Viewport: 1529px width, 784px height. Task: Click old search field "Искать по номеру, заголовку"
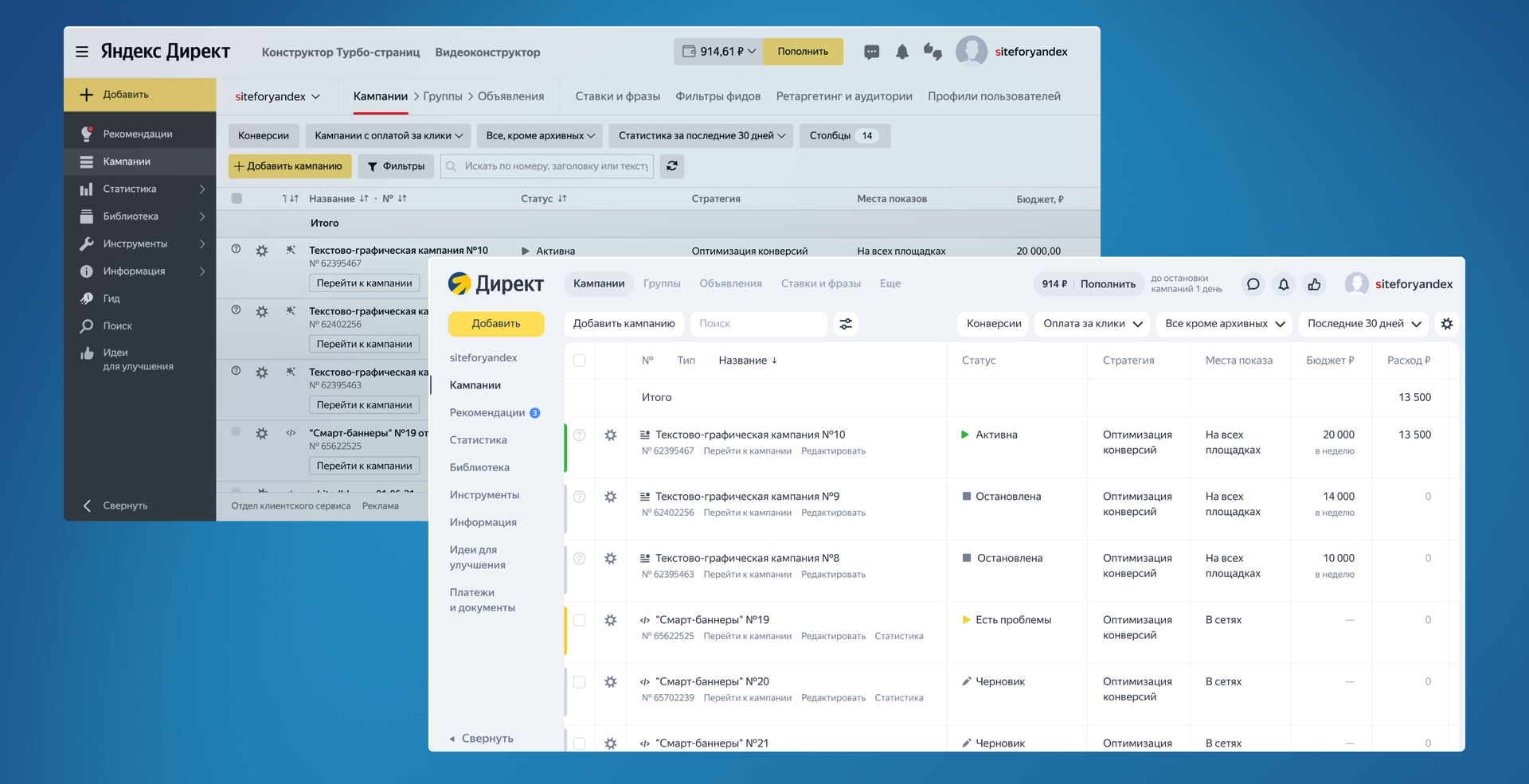coord(547,166)
